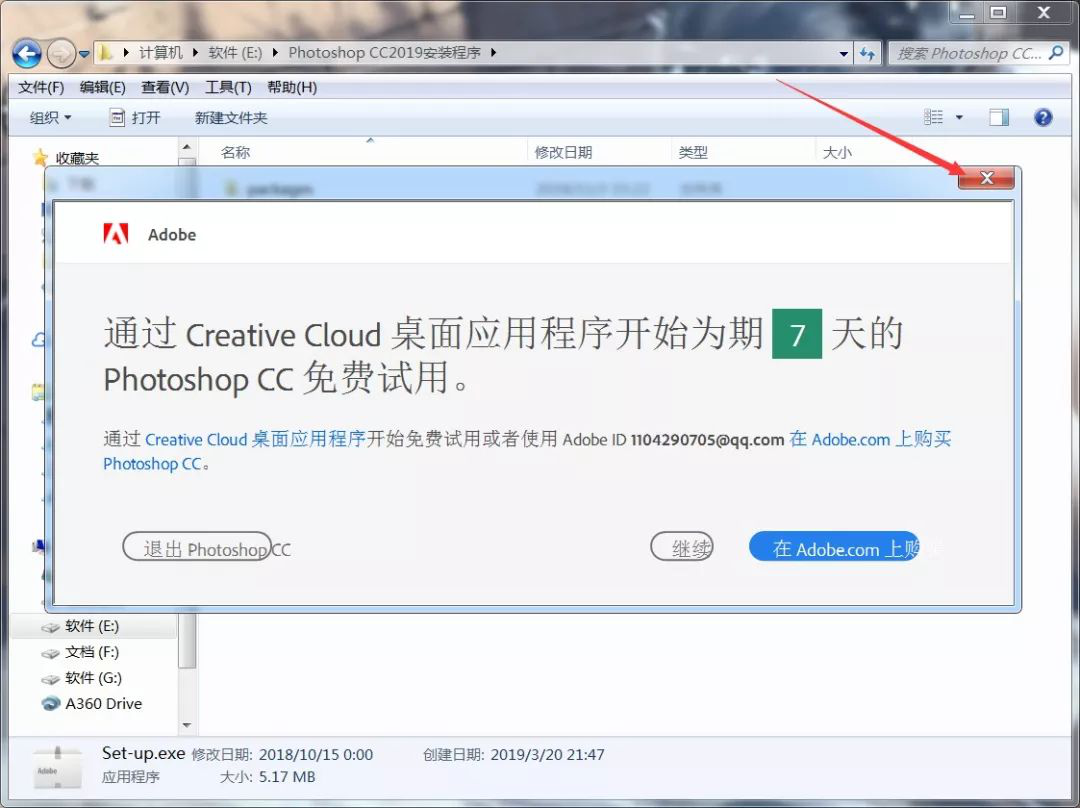Open the address bar history dropdown
Screen dimensions: 1080x808
click(x=843, y=54)
